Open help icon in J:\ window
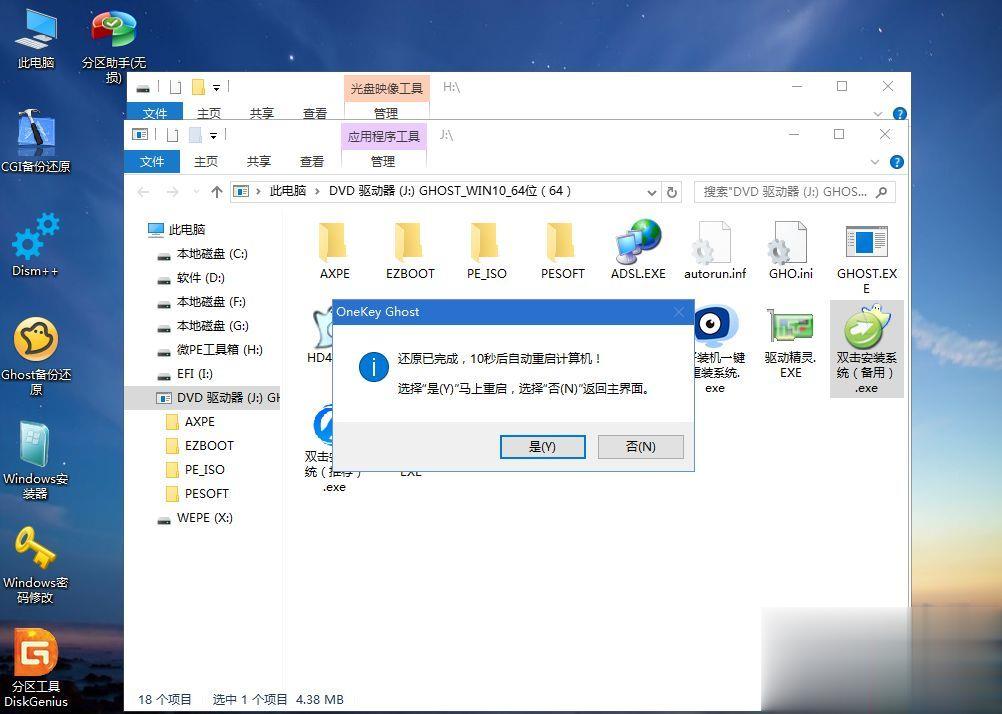 coord(897,162)
